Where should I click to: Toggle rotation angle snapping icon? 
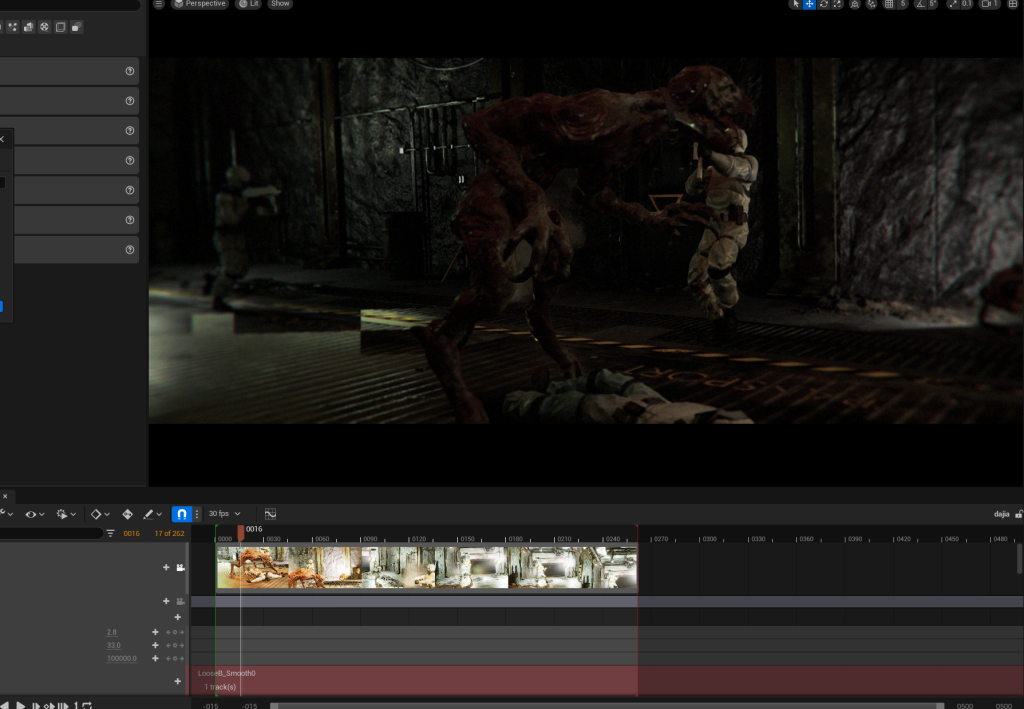click(920, 4)
